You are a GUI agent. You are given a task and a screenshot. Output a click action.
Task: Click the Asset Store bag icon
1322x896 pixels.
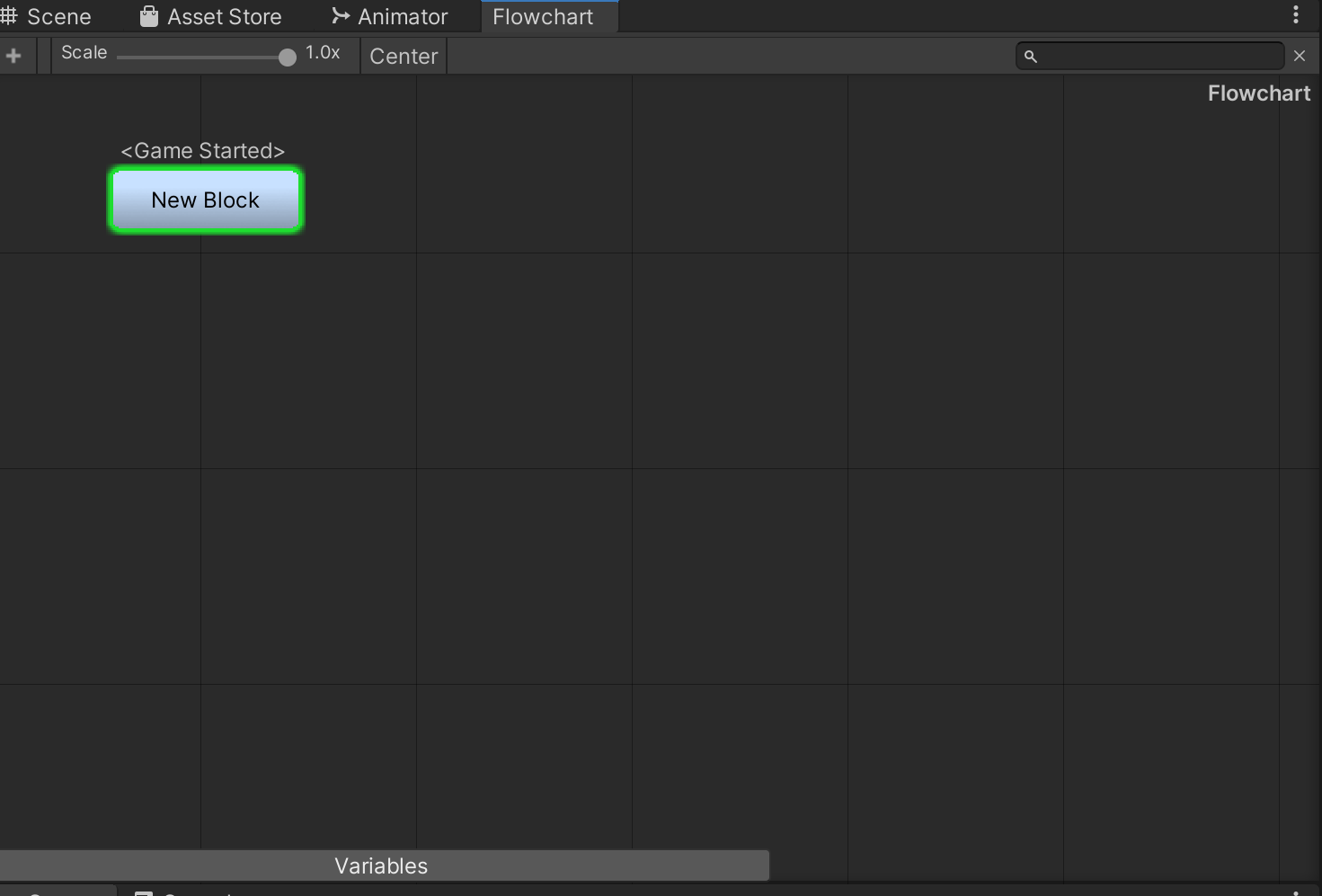point(149,16)
